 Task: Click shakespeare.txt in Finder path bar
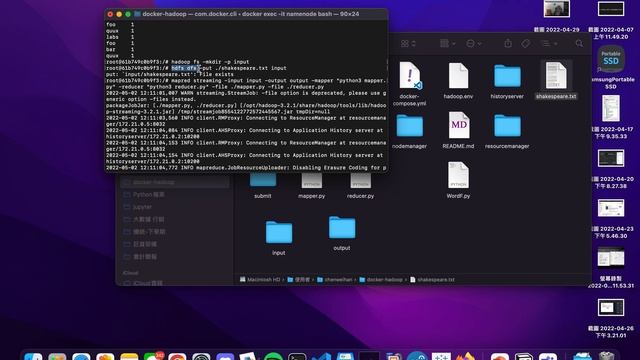point(432,280)
